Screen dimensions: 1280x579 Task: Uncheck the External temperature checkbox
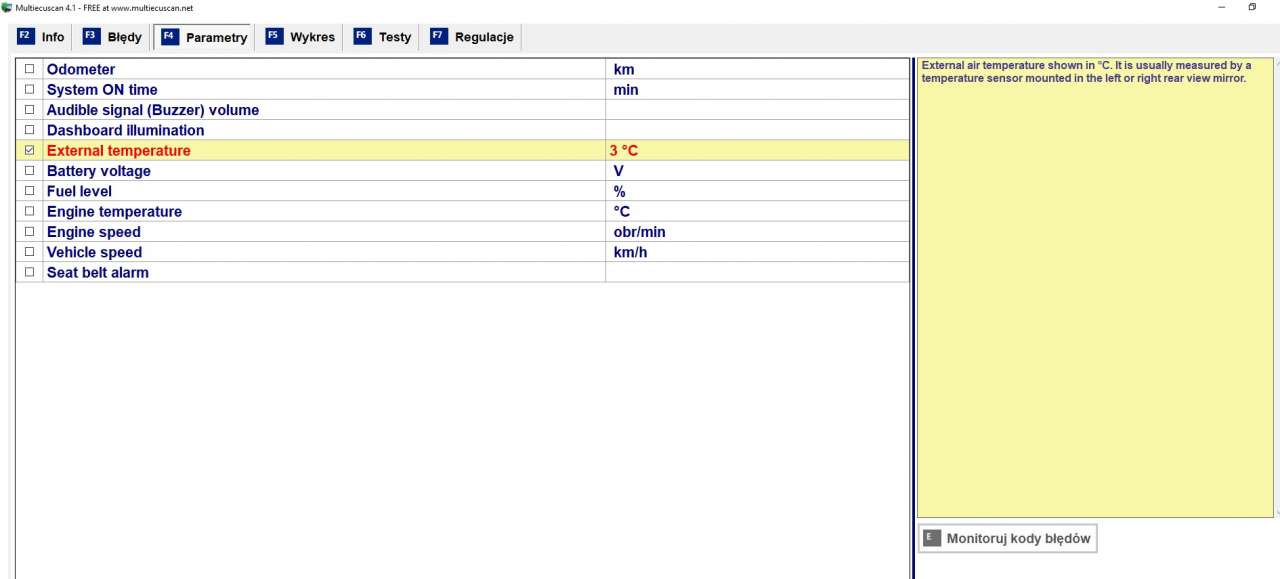point(29,150)
